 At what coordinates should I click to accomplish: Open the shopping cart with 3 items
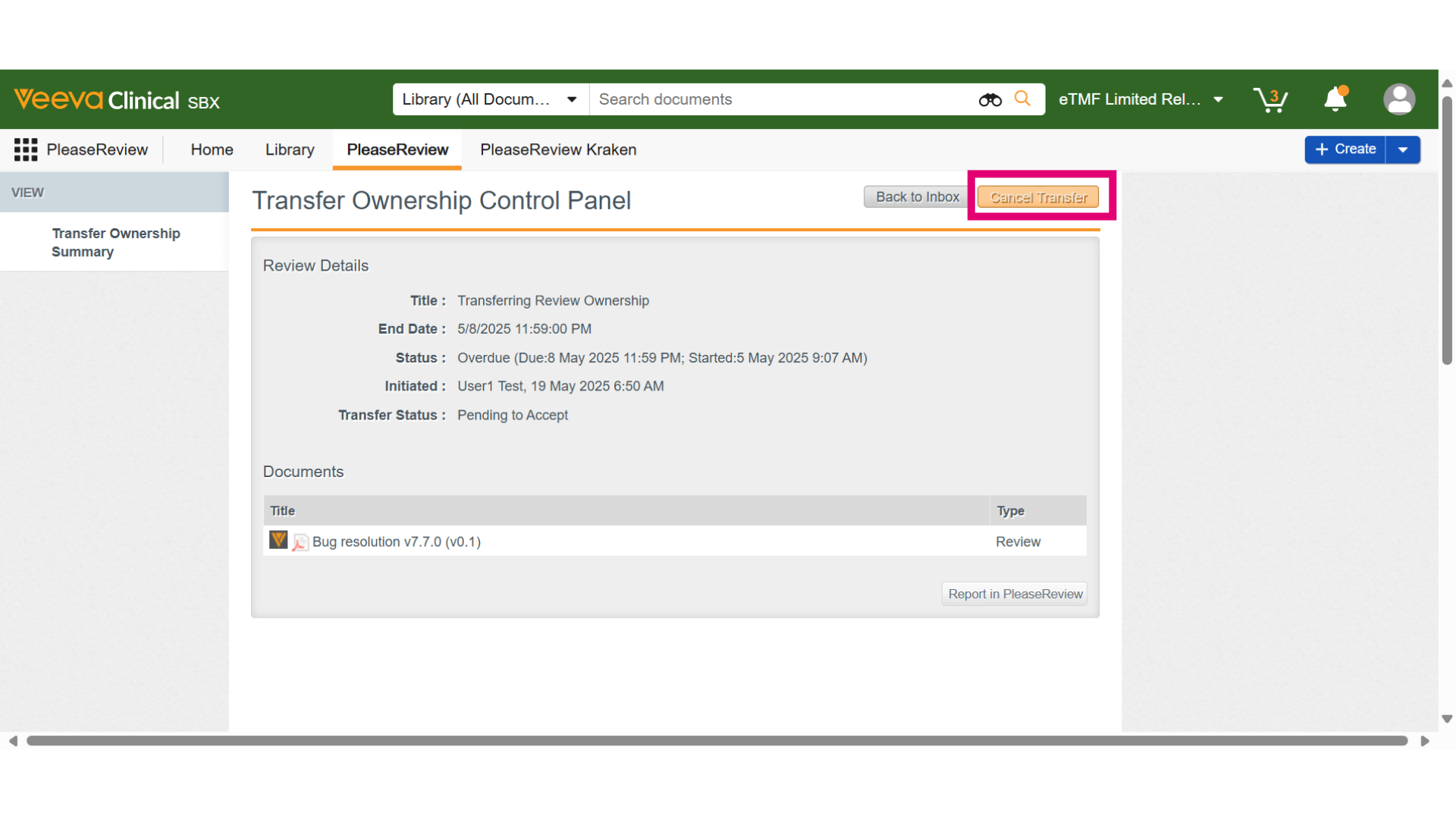pos(1270,99)
